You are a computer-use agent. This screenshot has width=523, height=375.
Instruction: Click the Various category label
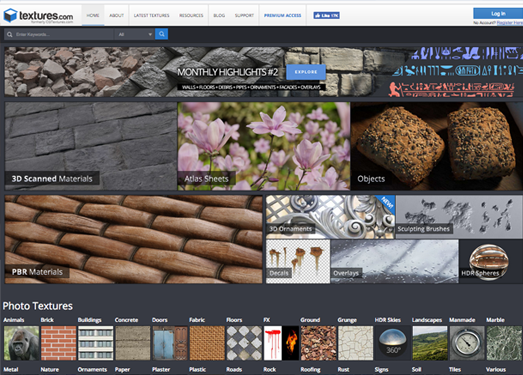pyautogui.click(x=496, y=369)
